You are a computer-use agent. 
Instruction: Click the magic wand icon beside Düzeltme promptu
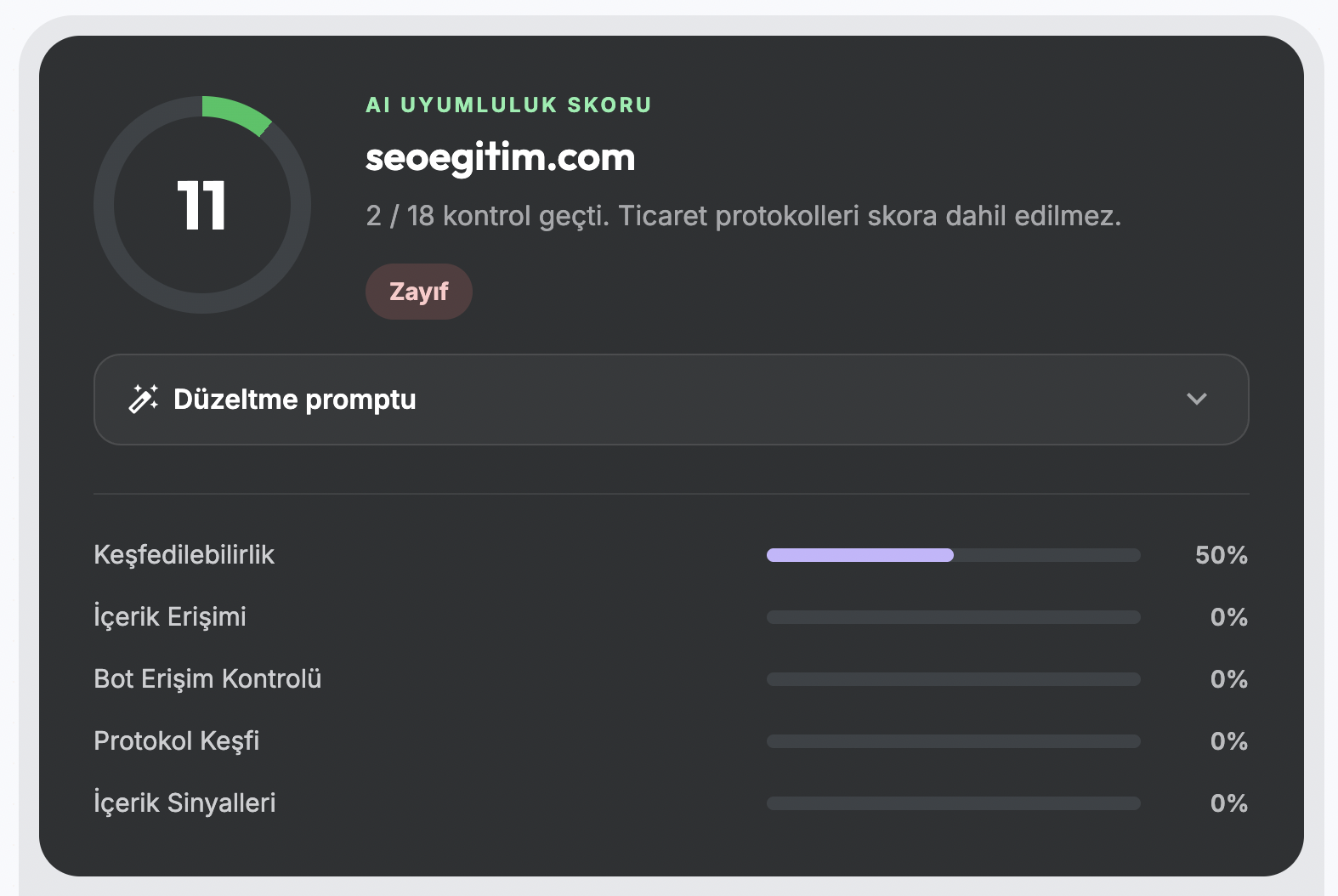click(x=143, y=399)
